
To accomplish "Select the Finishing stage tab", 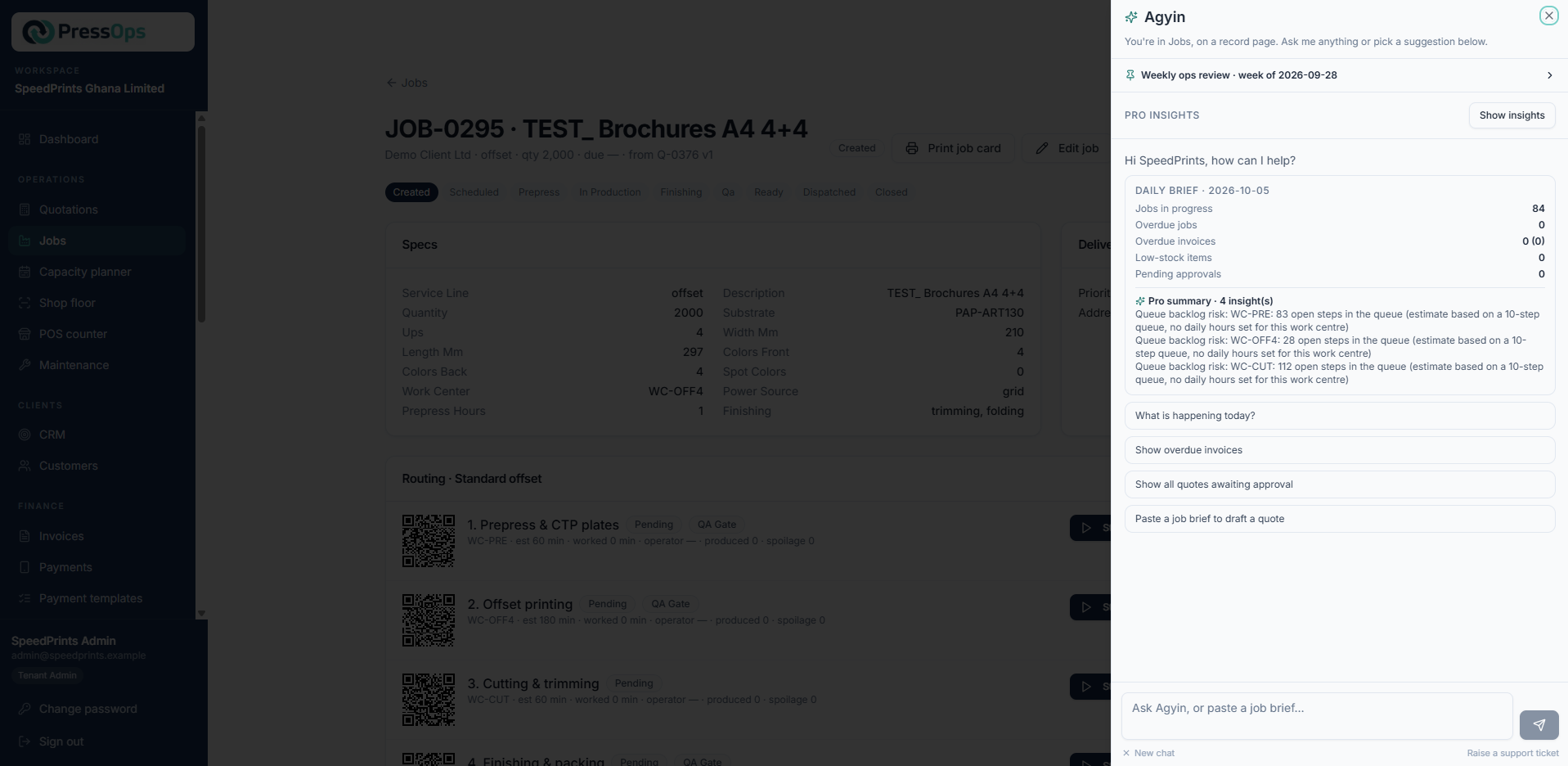I will point(681,192).
